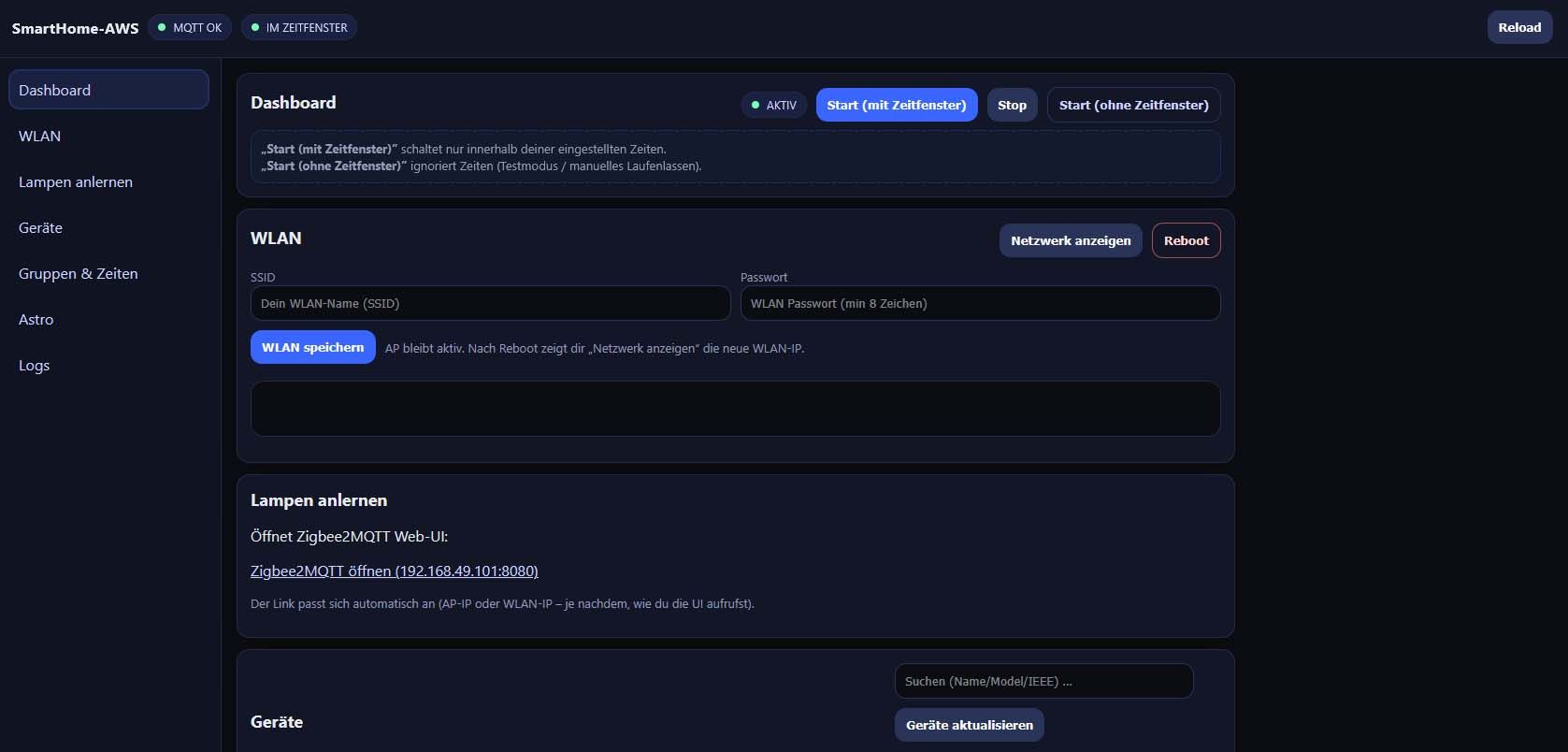The width and height of the screenshot is (1568, 752).
Task: Click the Reboot button
Action: coord(1186,240)
